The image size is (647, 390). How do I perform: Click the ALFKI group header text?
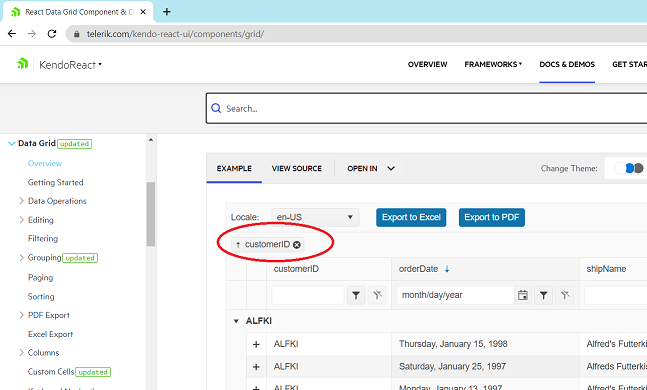coord(259,321)
